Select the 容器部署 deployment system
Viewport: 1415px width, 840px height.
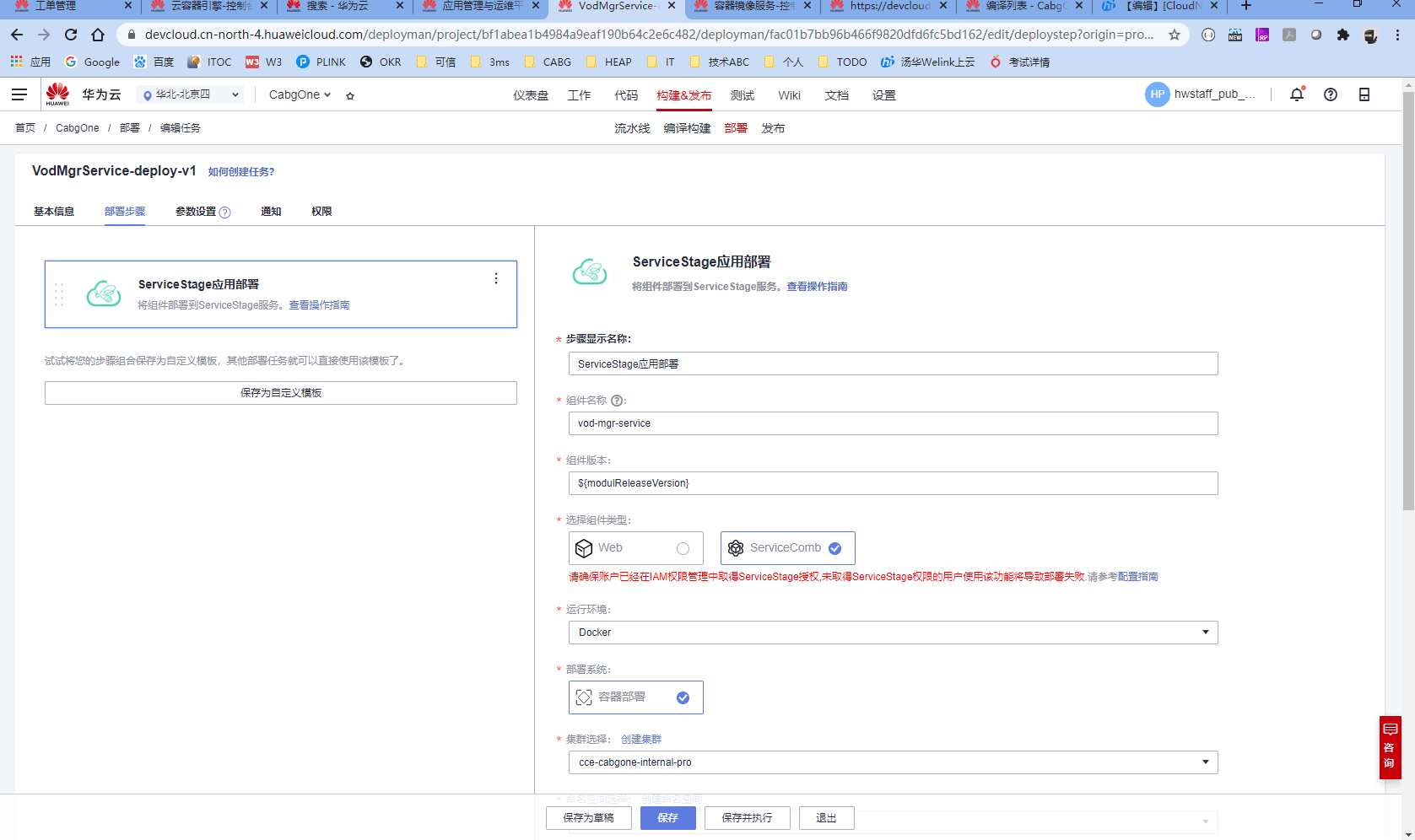pos(636,697)
